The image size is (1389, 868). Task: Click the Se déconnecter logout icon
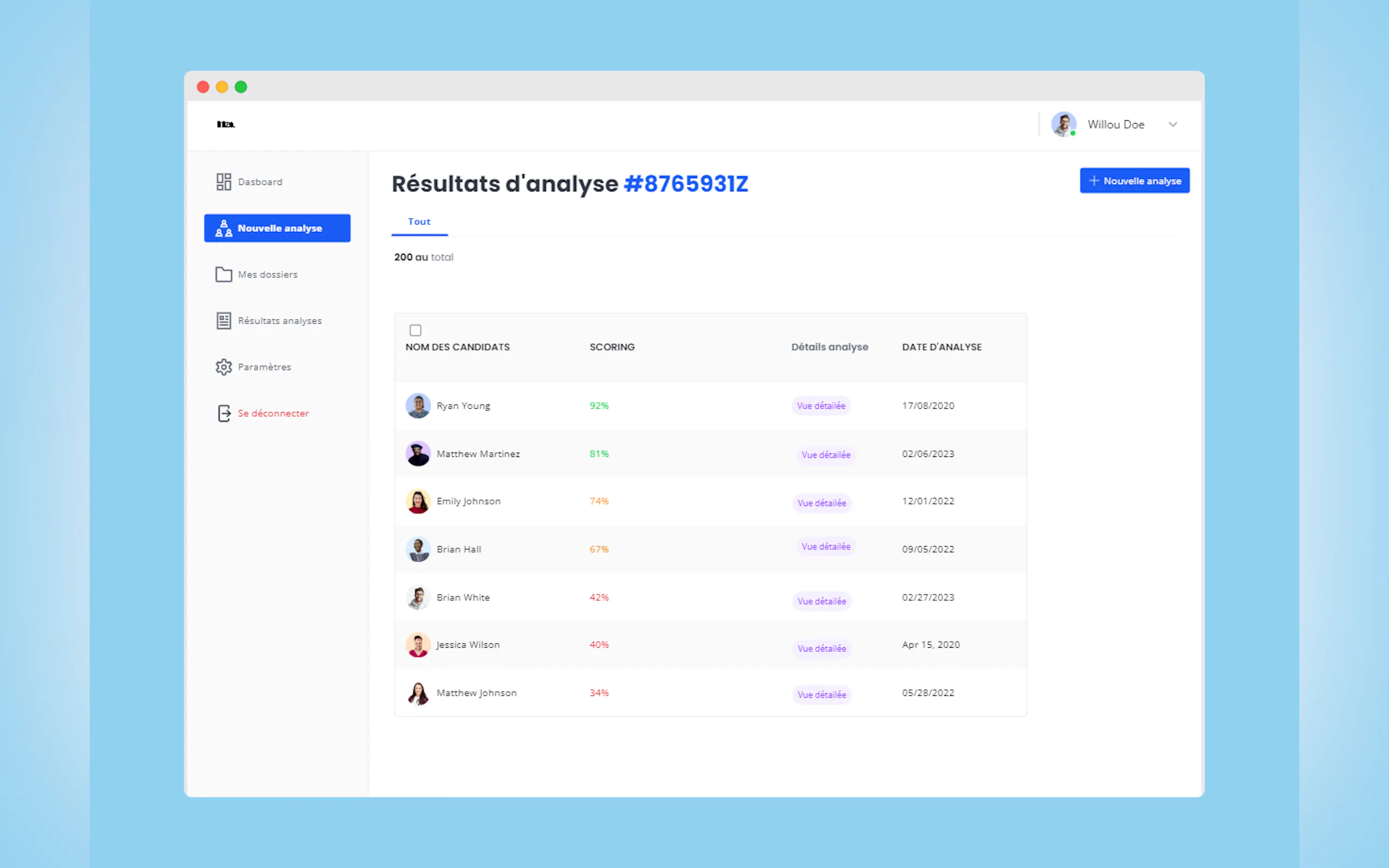tap(224, 413)
